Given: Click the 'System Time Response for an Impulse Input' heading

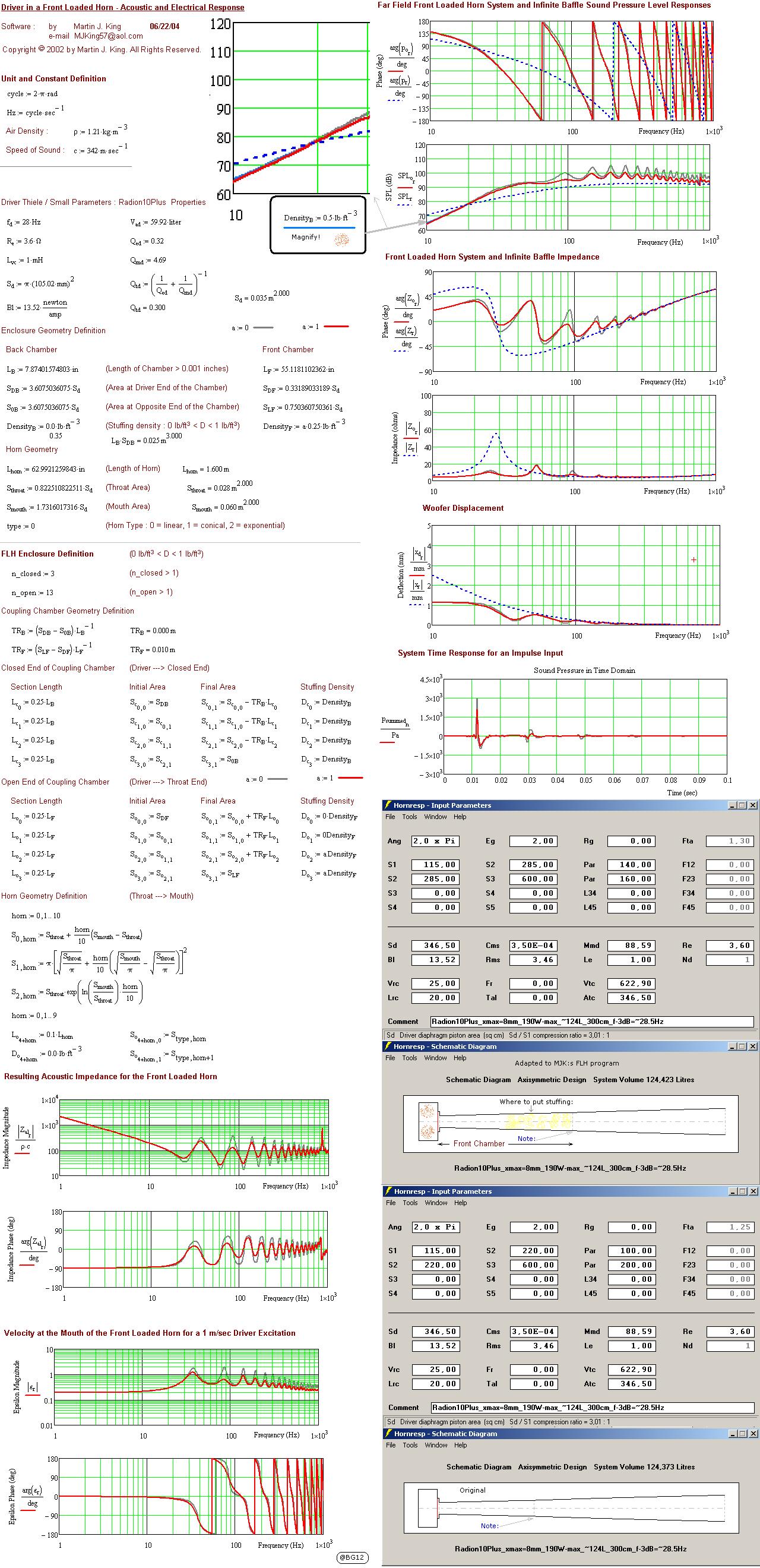Looking at the screenshot, I should (481, 653).
